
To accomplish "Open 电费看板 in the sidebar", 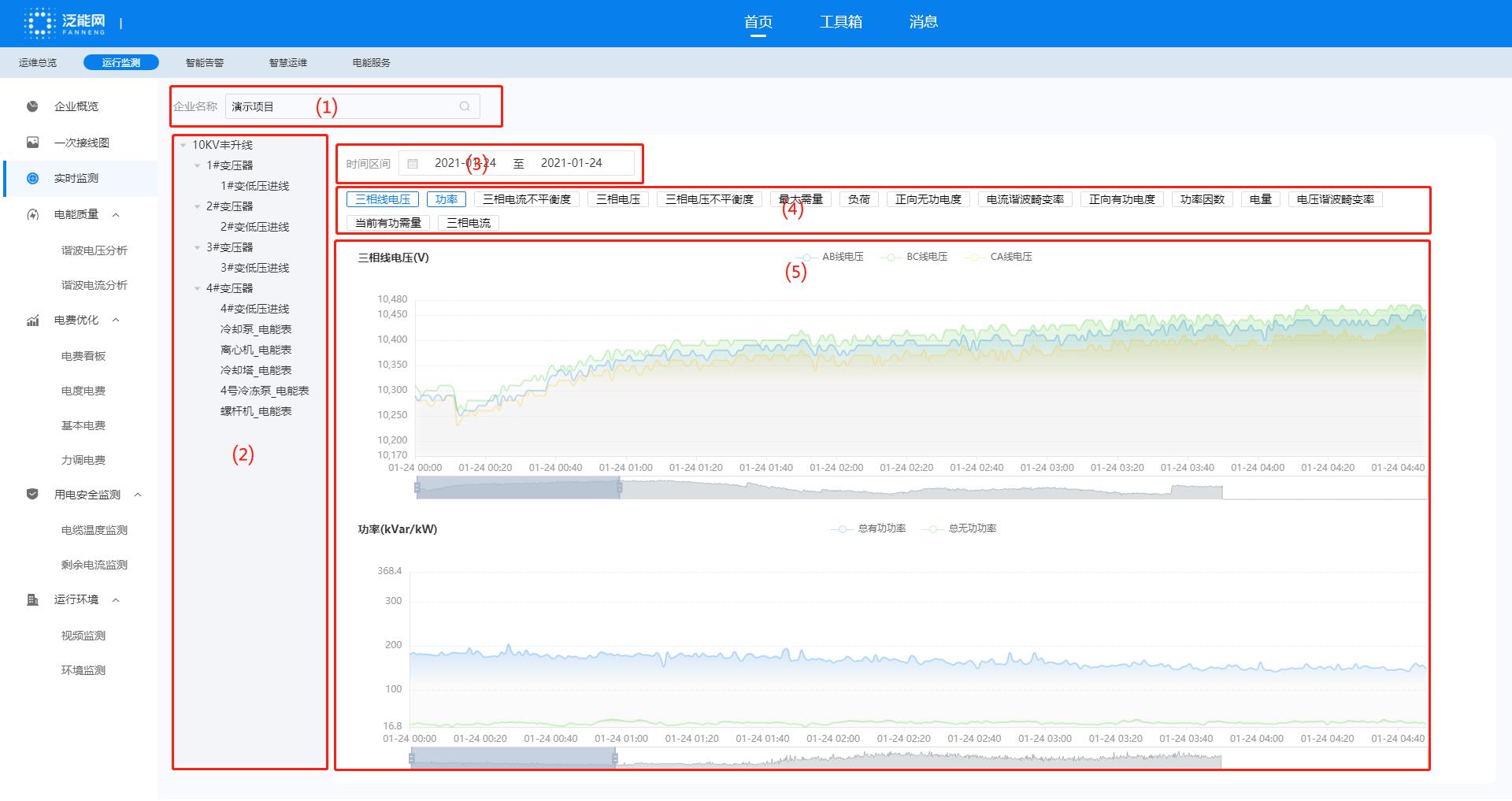I will point(83,356).
